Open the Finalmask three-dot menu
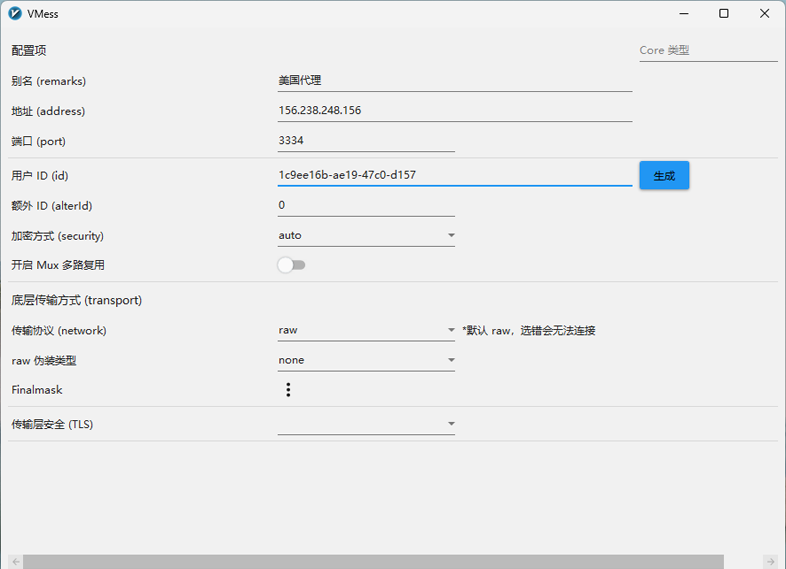Screen dimensions: 786x569 click(x=288, y=390)
